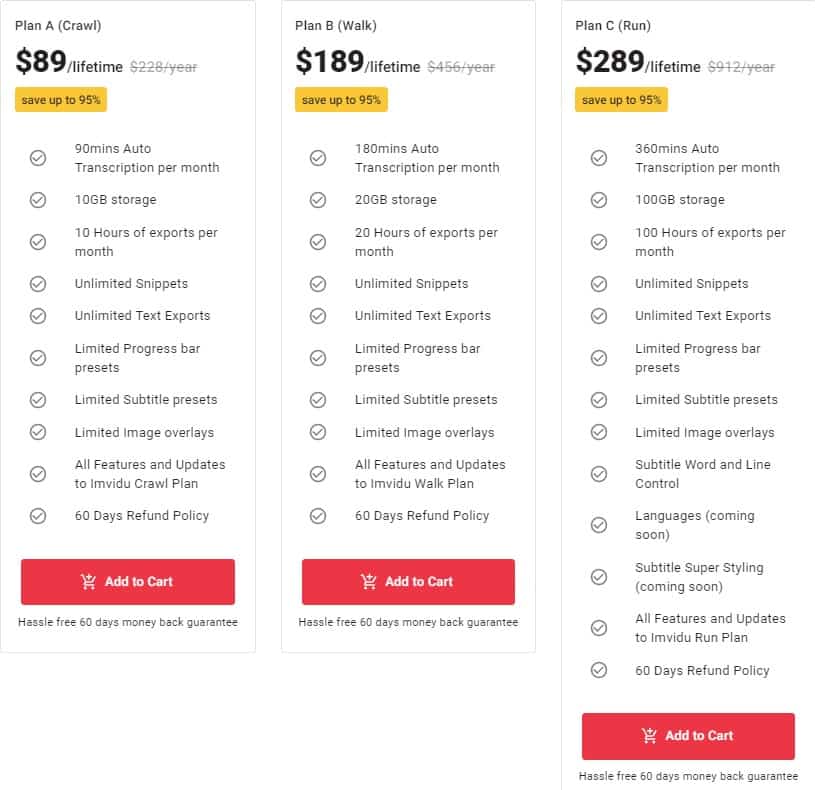This screenshot has width=815, height=790.
Task: Click the save up to 95% badge under Plan C
Action: pos(622,100)
